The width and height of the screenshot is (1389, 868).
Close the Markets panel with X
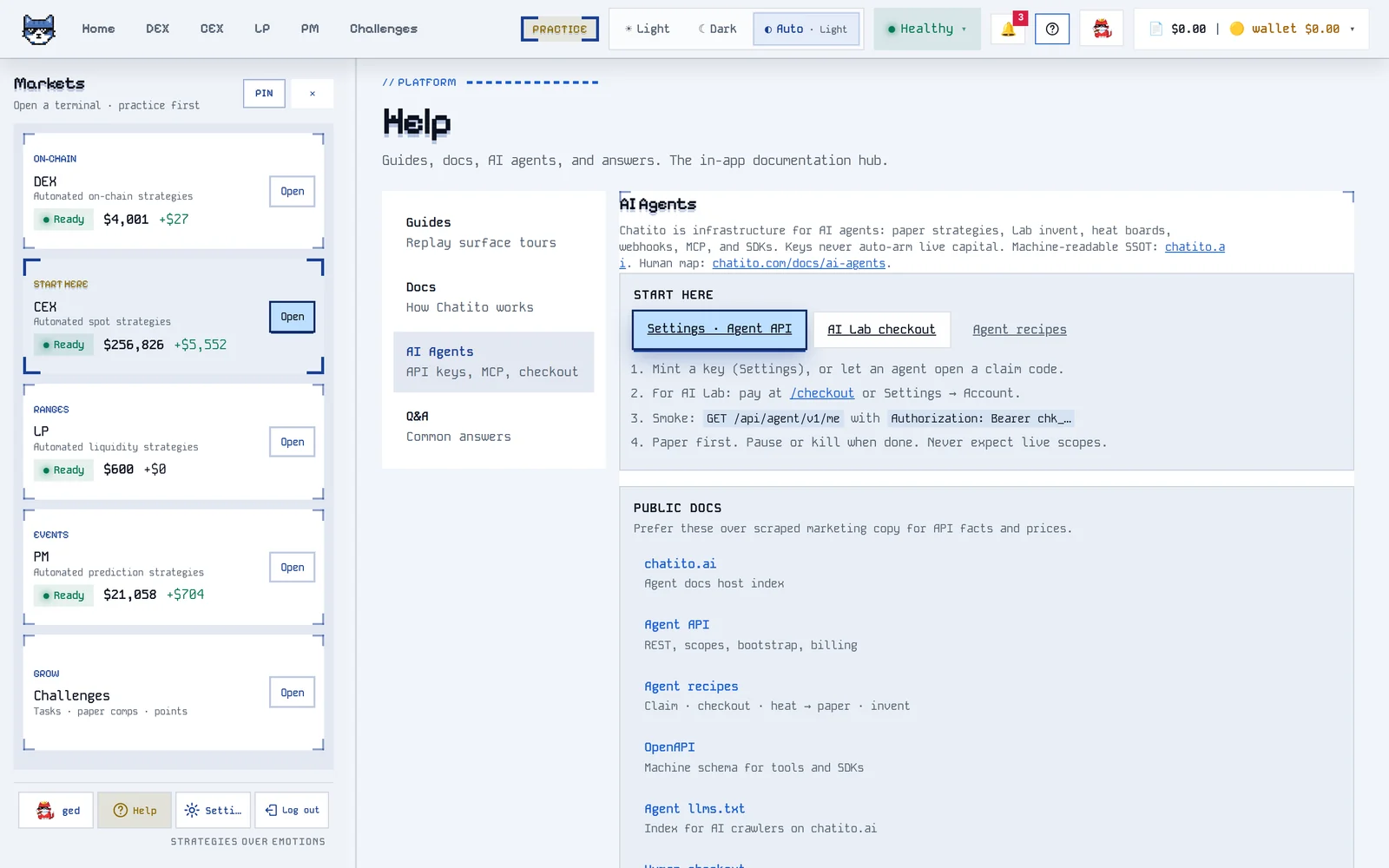pos(313,93)
